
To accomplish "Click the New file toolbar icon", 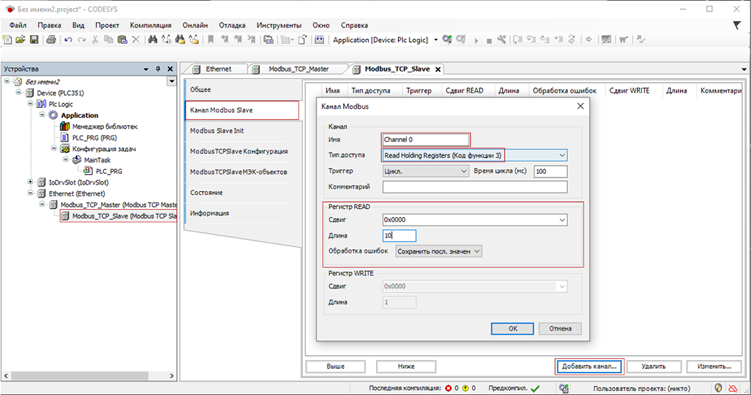I will [x=8, y=40].
